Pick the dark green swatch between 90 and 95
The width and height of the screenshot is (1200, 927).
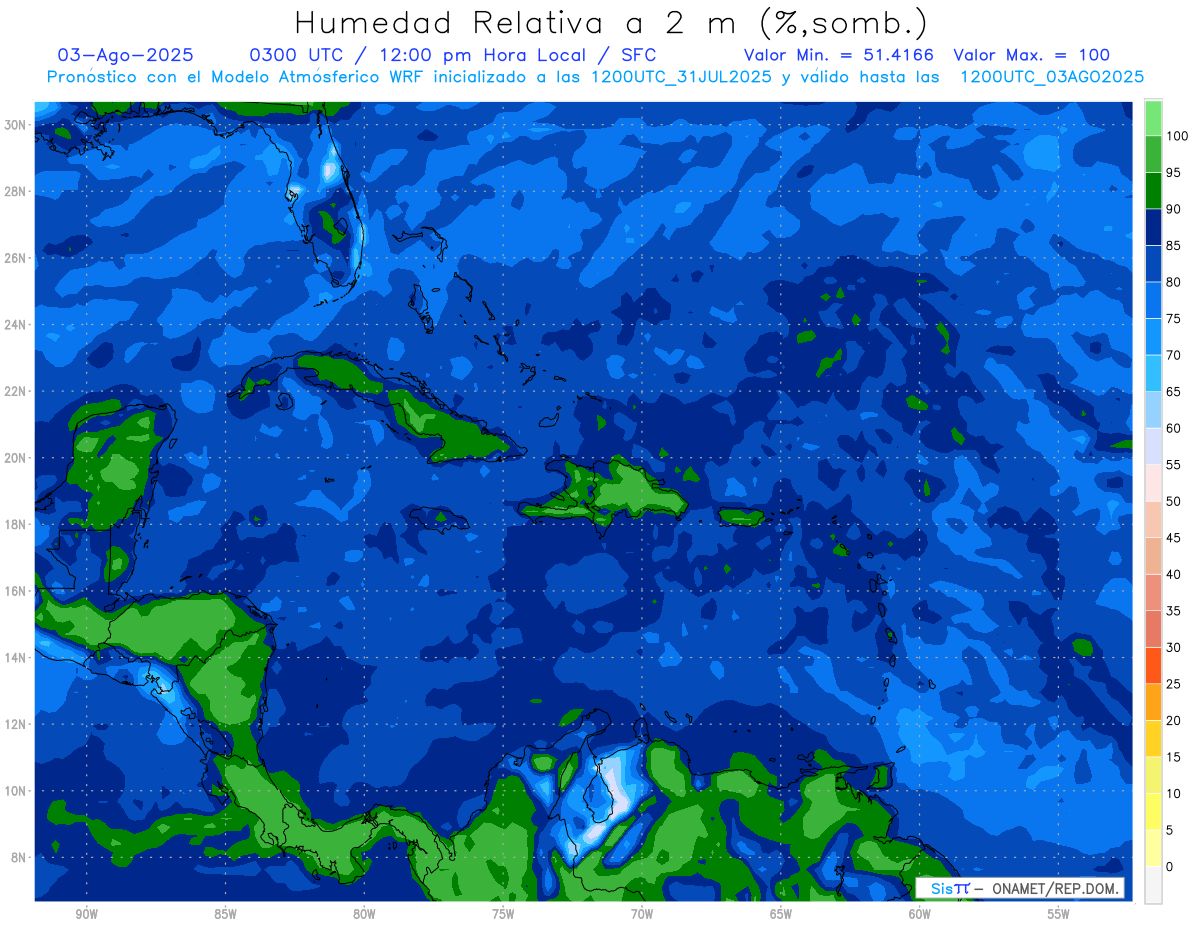click(1153, 191)
